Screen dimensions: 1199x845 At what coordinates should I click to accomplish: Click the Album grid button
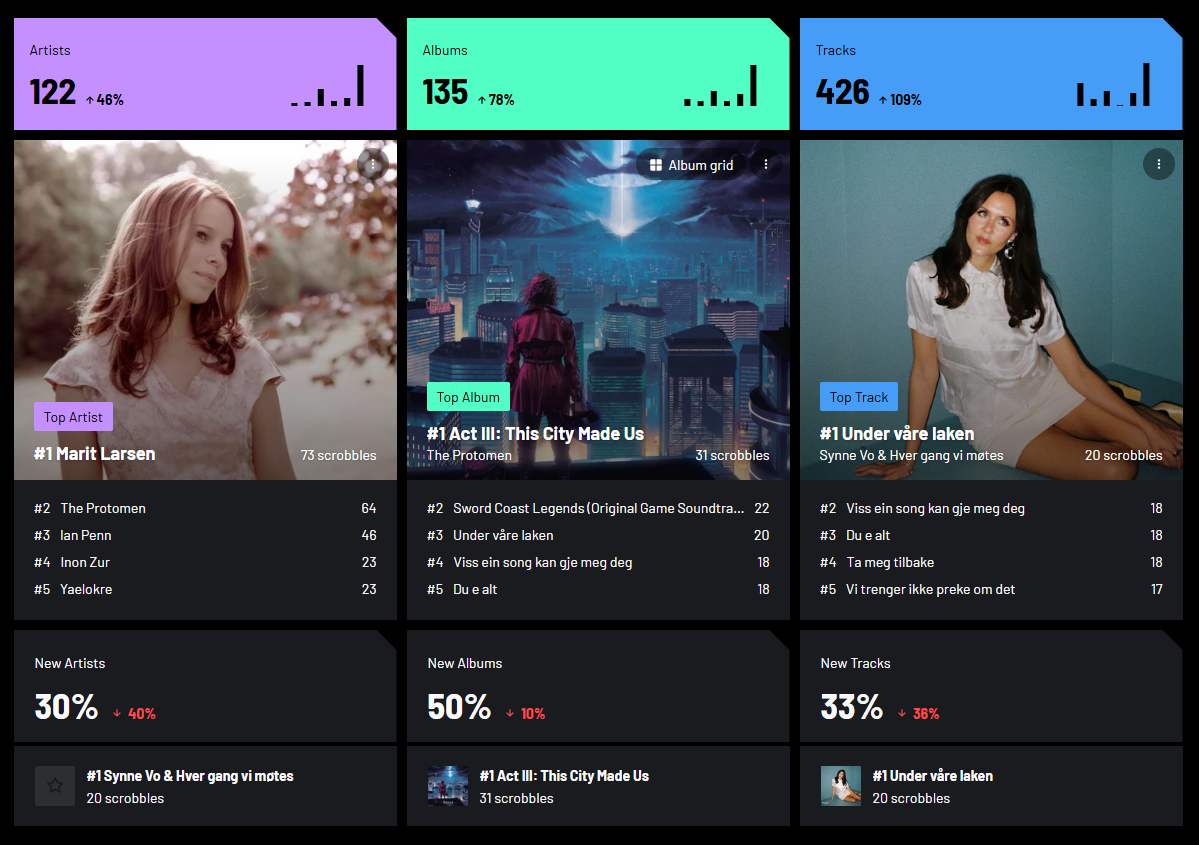tap(691, 165)
